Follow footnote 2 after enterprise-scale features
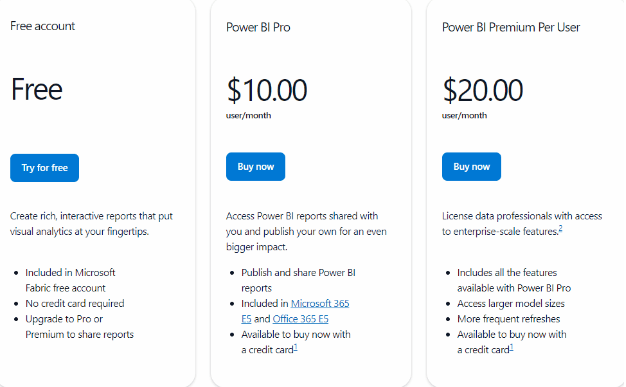The width and height of the screenshot is (626, 387). (561, 228)
